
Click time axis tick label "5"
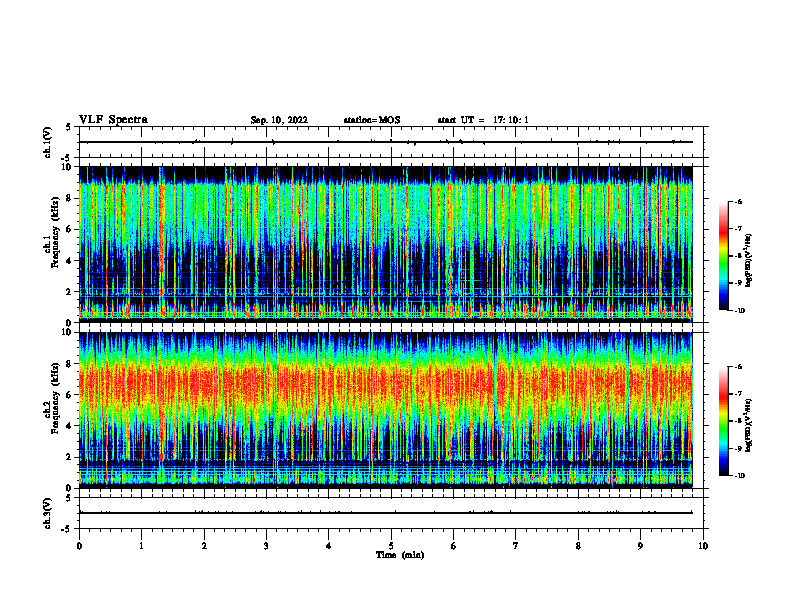tap(391, 546)
